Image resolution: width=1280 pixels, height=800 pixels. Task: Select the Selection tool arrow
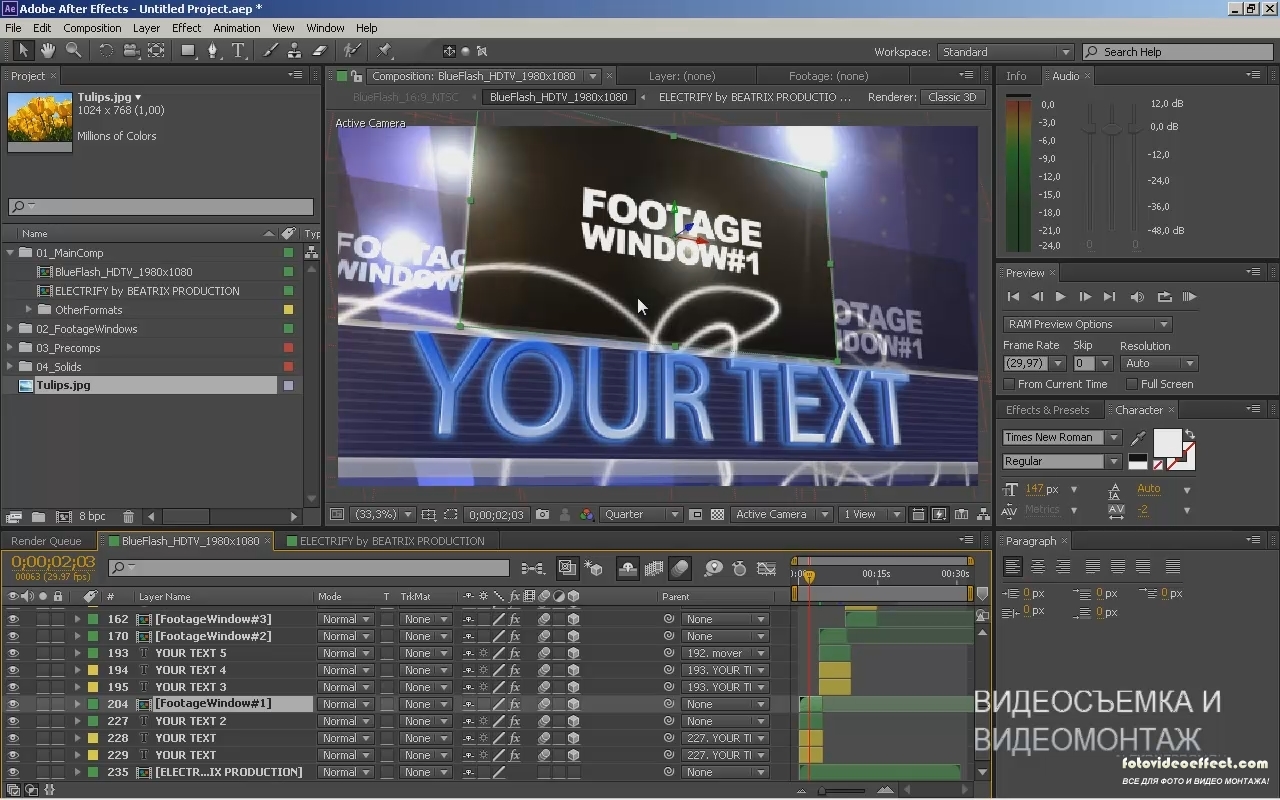pos(24,51)
